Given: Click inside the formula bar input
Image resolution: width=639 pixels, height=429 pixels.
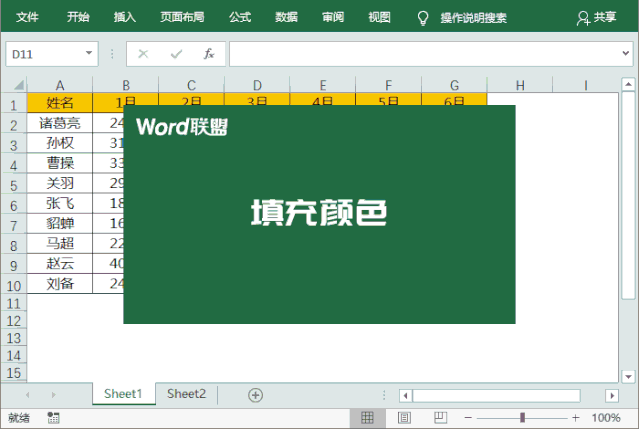Looking at the screenshot, I should [424, 54].
